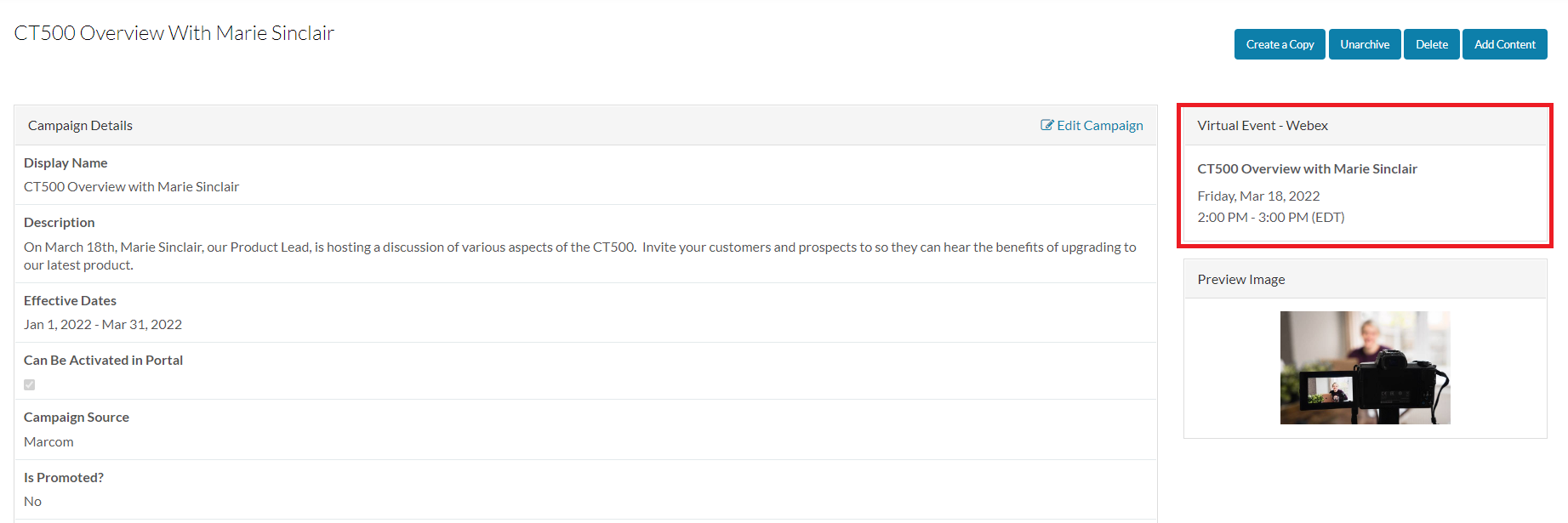Viewport: 1568px width, 523px height.
Task: Click the Delete button
Action: click(x=1431, y=43)
